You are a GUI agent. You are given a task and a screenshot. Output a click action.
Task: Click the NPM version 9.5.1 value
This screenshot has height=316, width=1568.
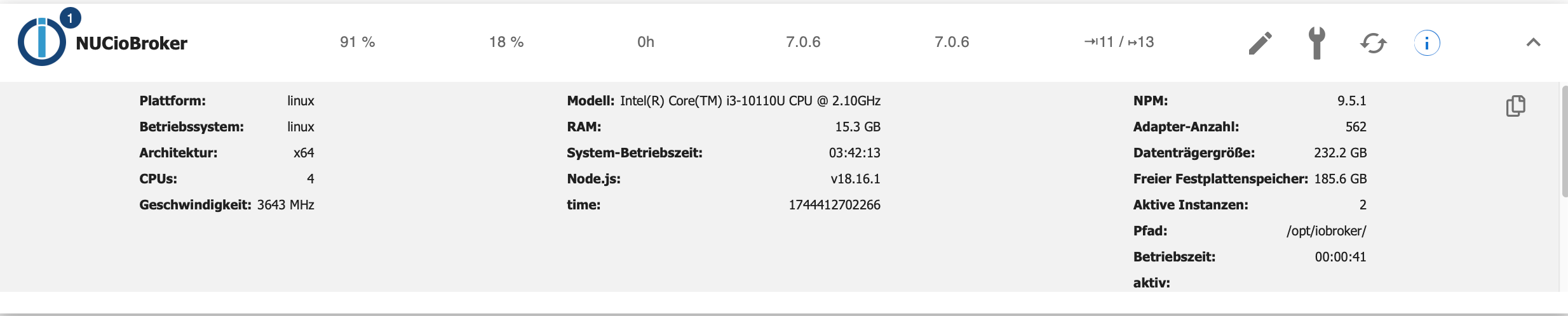[x=1351, y=101]
